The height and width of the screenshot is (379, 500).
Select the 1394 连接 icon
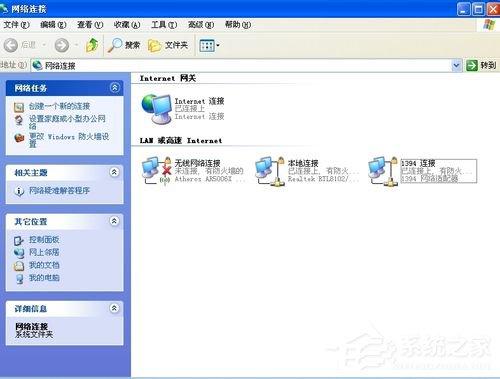383,171
